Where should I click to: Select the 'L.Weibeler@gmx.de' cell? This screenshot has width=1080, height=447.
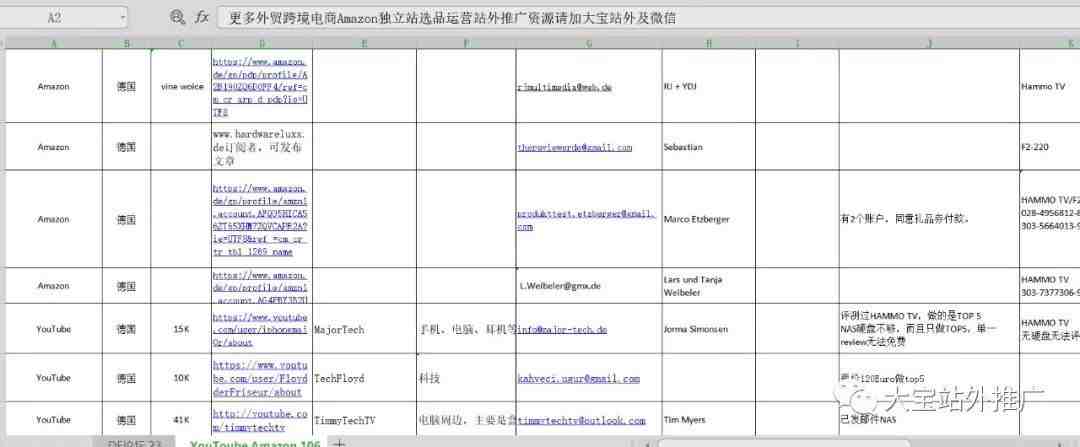(589, 286)
